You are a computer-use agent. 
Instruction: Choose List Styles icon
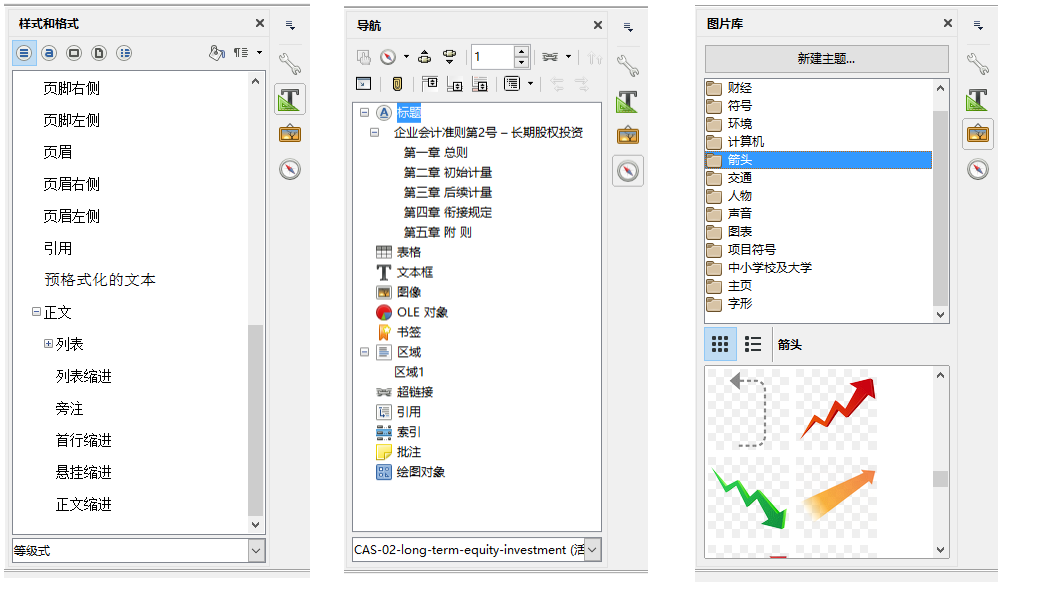(124, 53)
